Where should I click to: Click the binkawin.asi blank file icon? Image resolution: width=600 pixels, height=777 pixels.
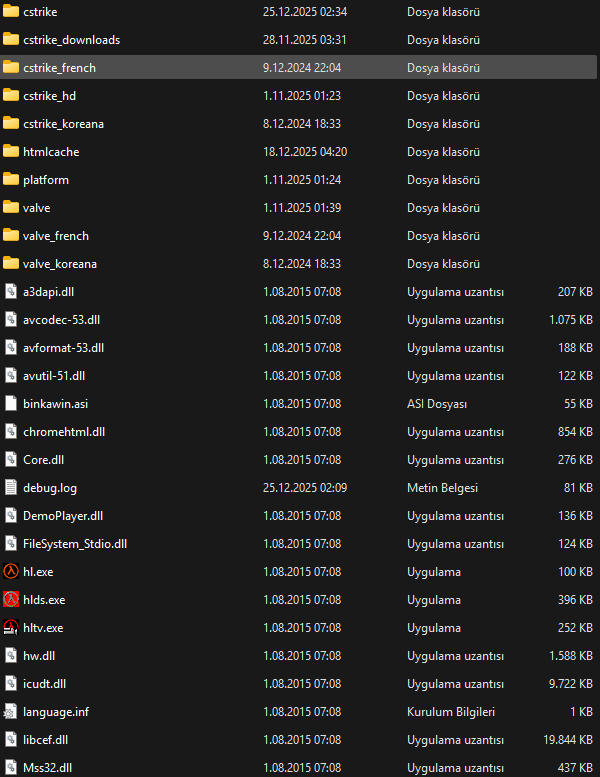[11, 403]
